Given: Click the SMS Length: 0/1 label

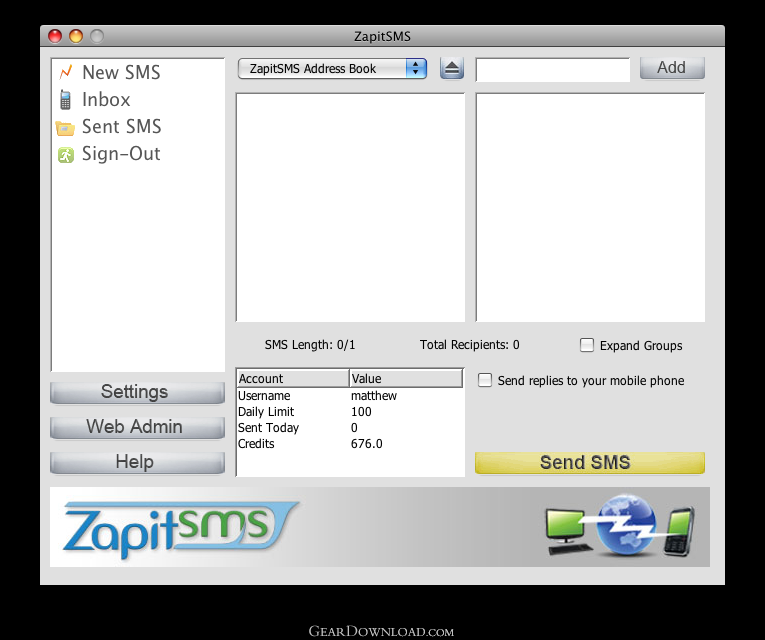Looking at the screenshot, I should [310, 345].
